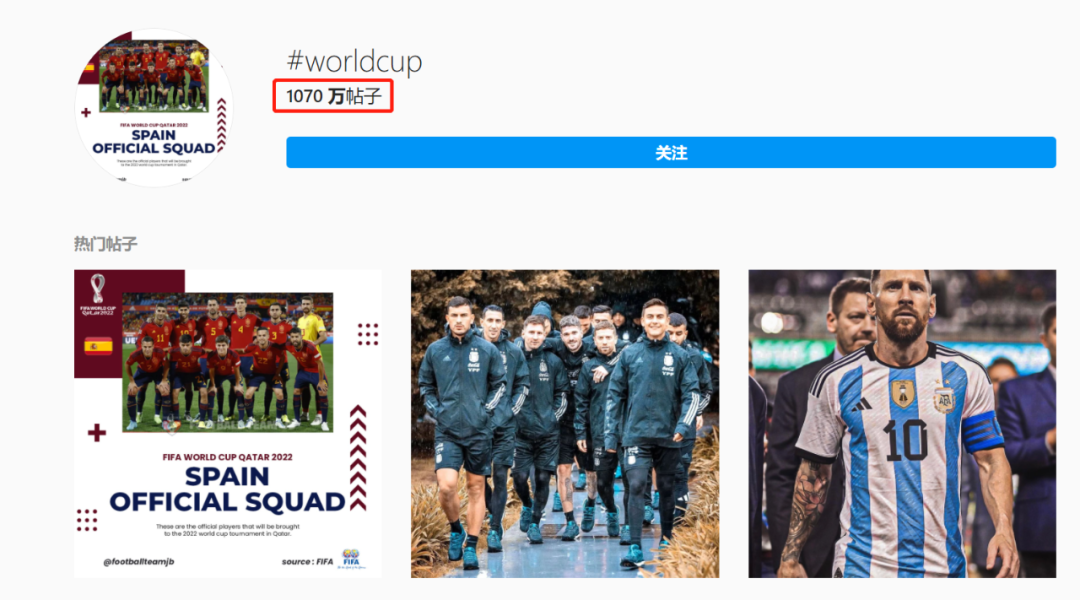Image resolution: width=1080 pixels, height=600 pixels.
Task: Open the Messi number 10 jersey post
Action: coord(902,424)
